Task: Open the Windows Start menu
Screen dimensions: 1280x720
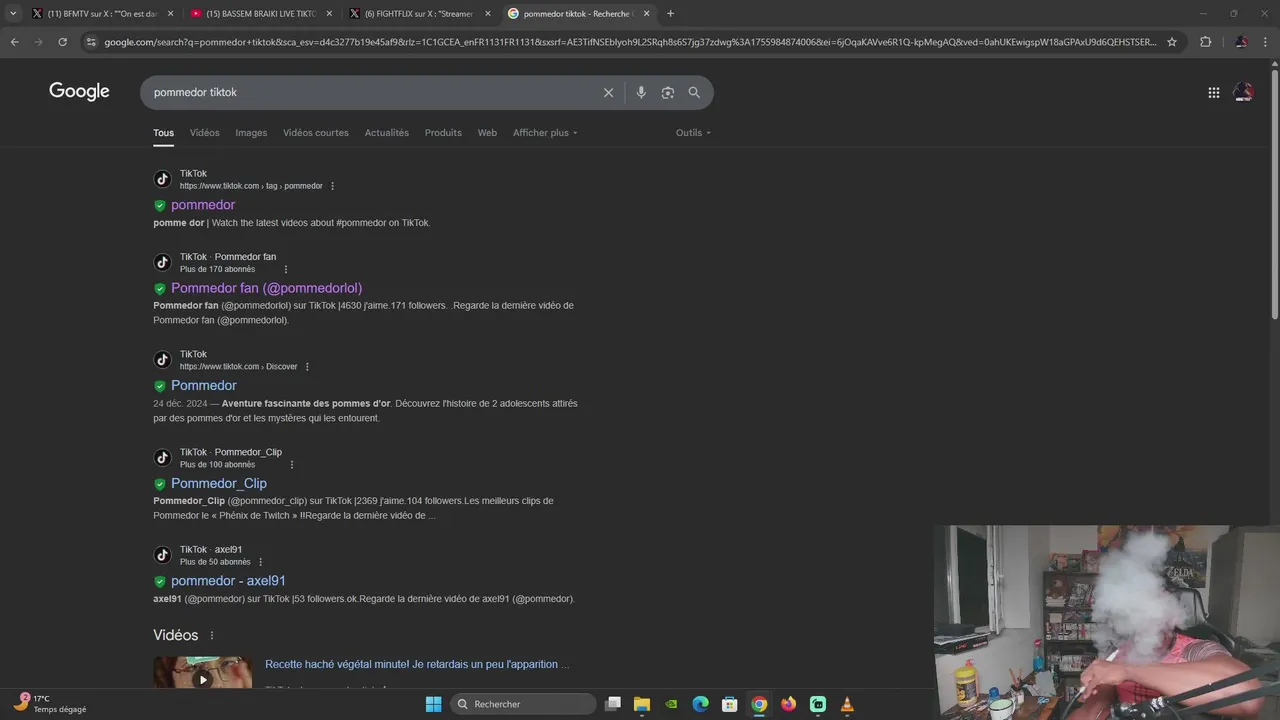Action: coord(433,704)
